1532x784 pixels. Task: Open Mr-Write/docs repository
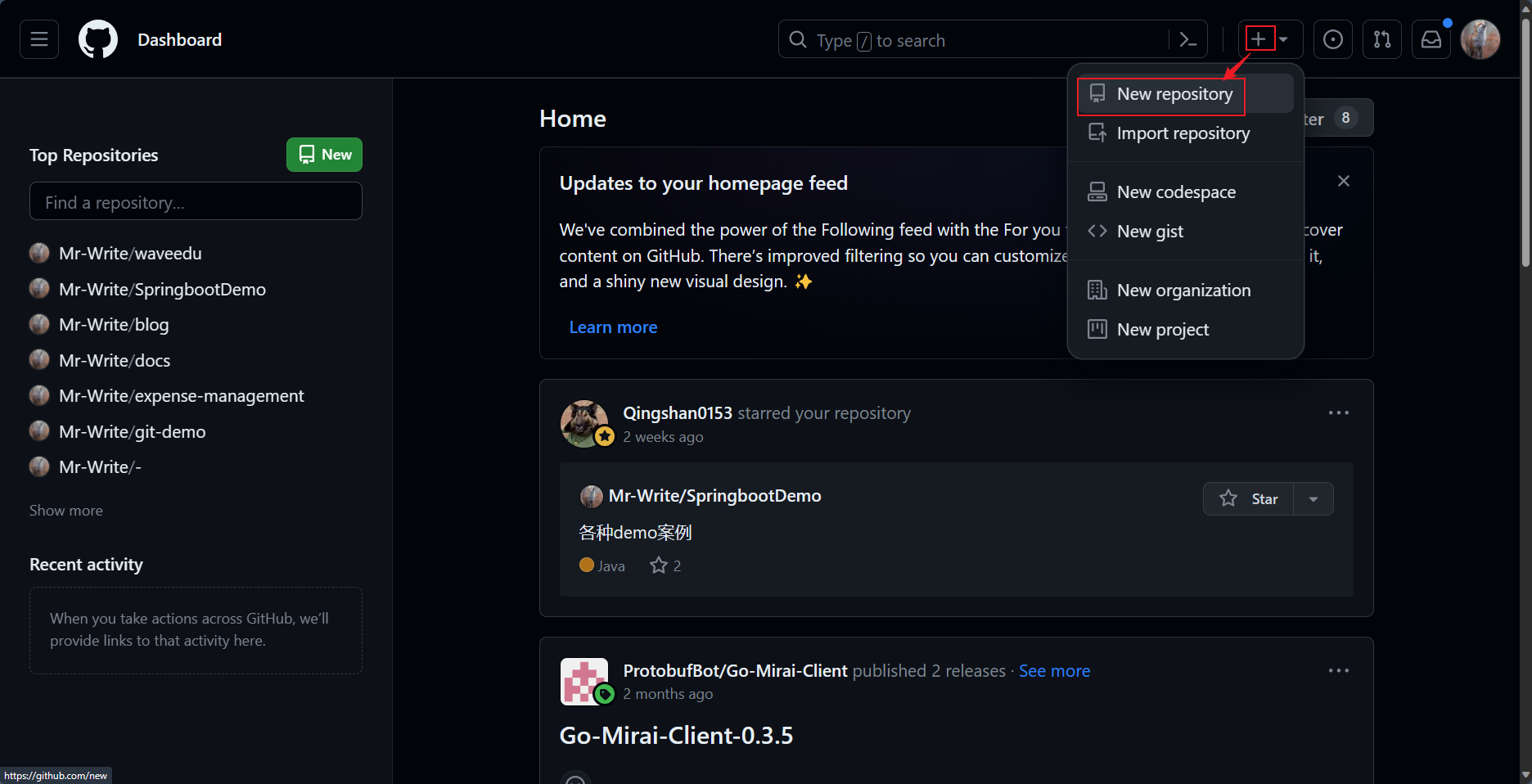coord(115,361)
